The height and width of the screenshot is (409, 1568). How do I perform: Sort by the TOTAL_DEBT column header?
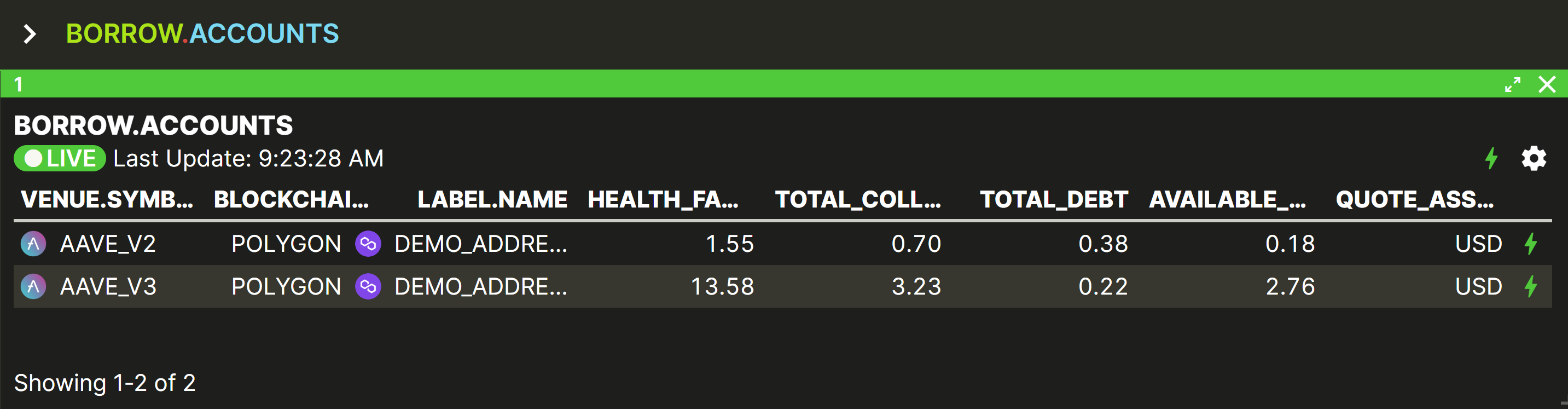click(1054, 199)
